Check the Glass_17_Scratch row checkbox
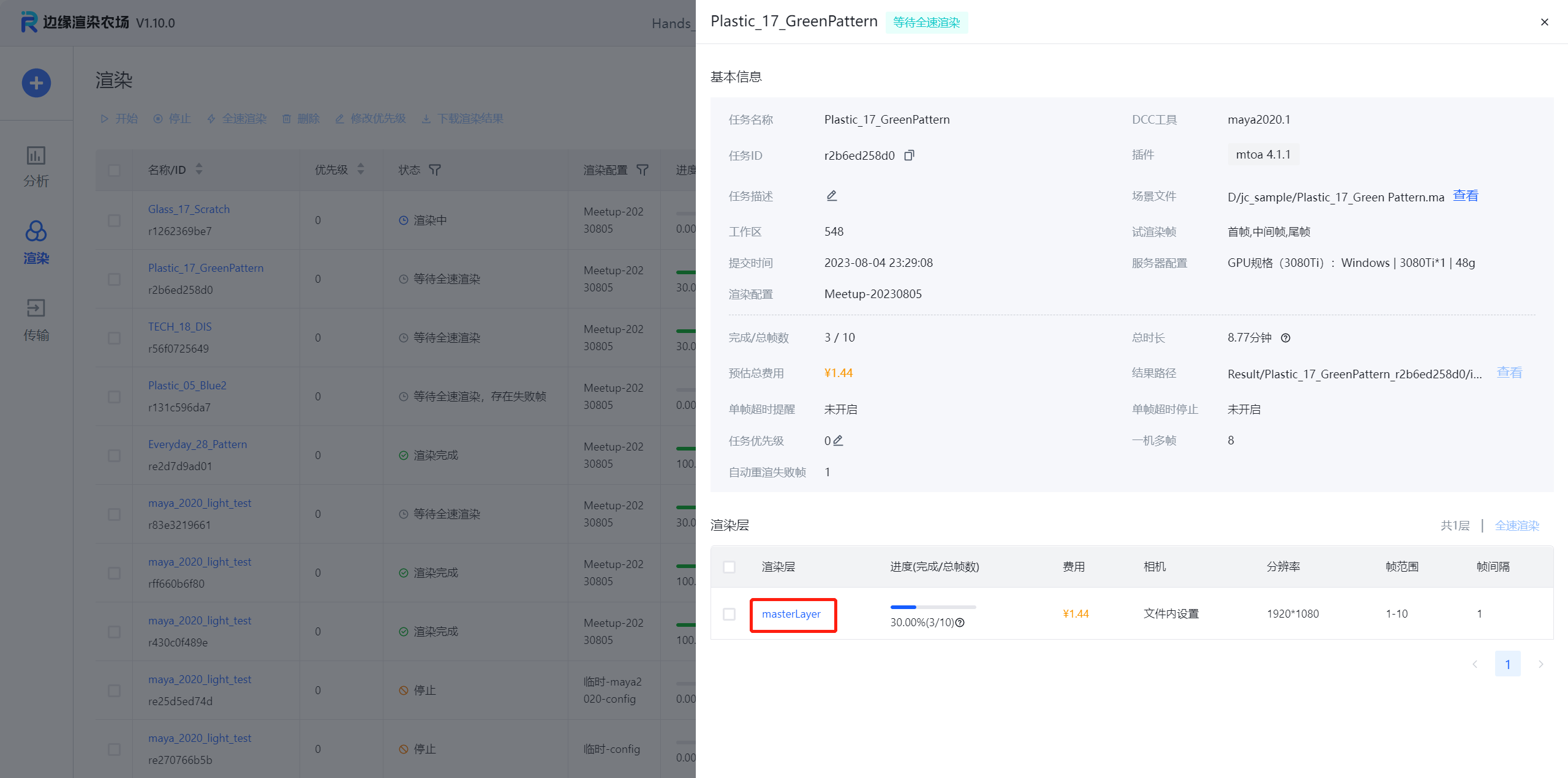 tap(114, 220)
